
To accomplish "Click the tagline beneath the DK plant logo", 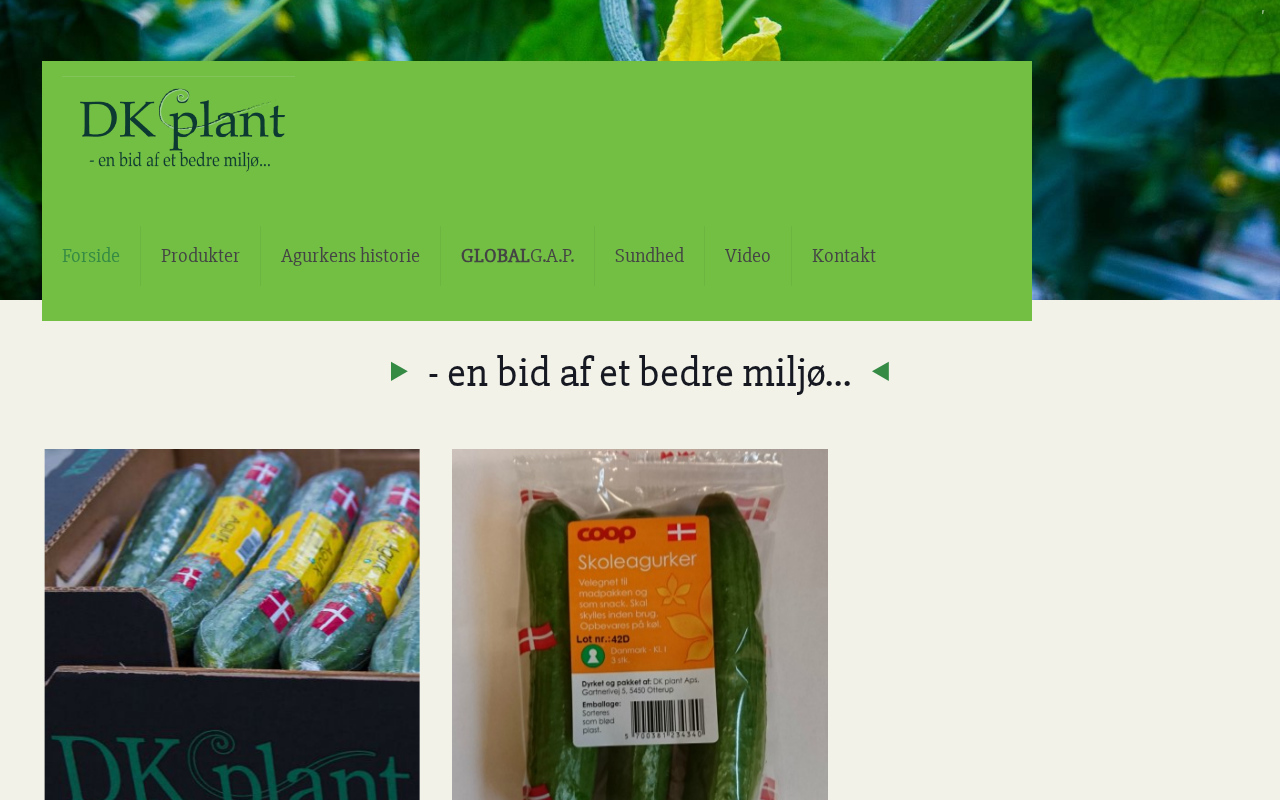I will (x=180, y=160).
